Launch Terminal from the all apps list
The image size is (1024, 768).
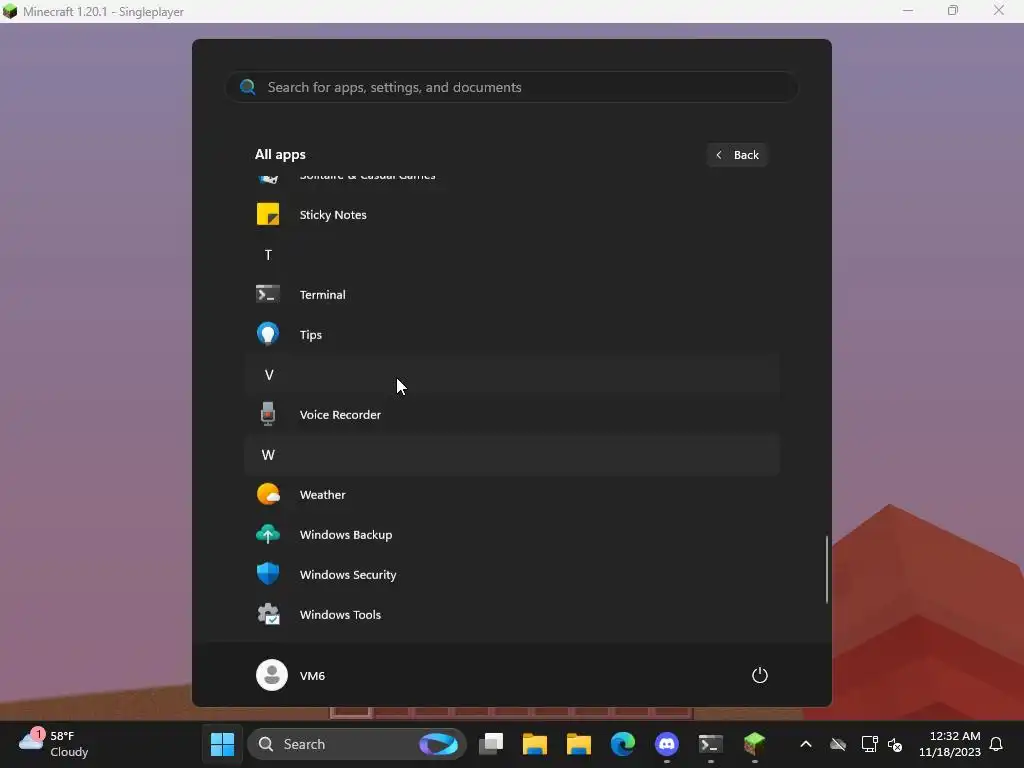click(512, 295)
